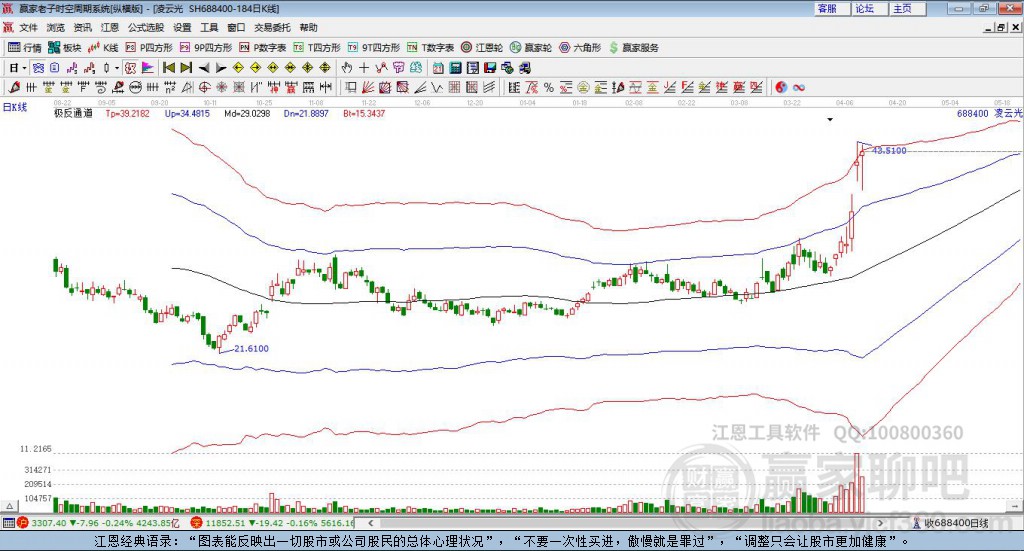This screenshot has width=1024, height=551.
Task: Click the 11852.51 index in status bar
Action: [x=225, y=523]
